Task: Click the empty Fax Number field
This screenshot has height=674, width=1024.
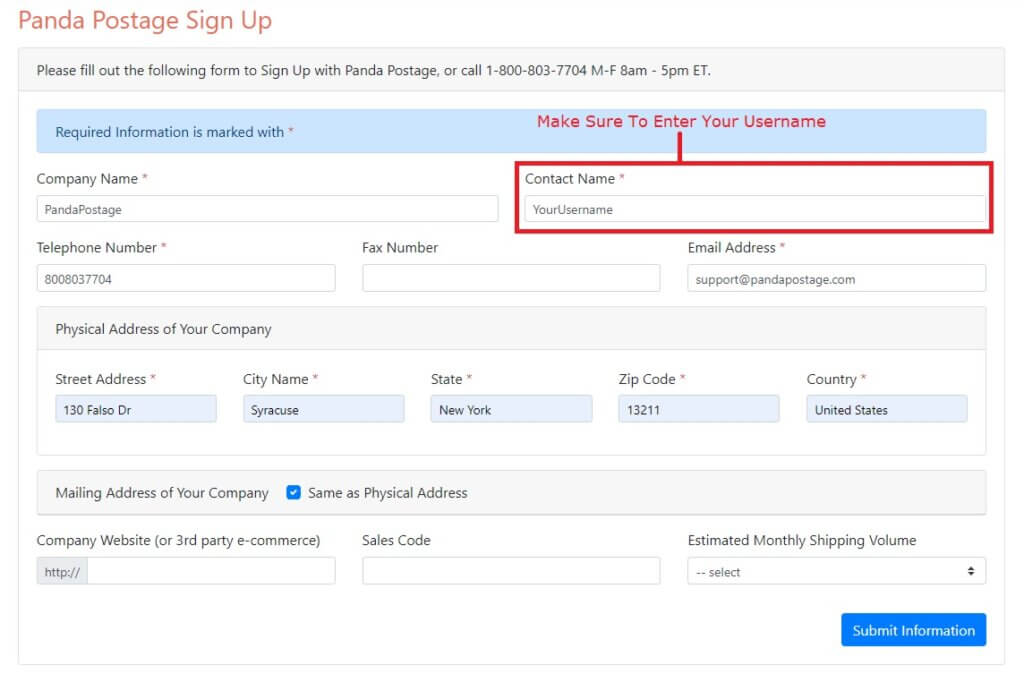Action: pos(511,279)
